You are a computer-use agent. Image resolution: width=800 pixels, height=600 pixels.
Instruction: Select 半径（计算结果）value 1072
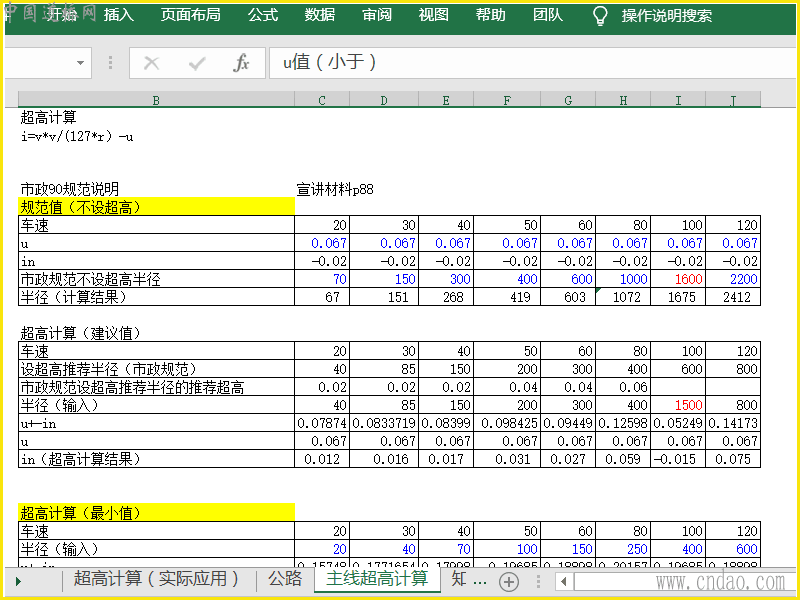pos(623,297)
